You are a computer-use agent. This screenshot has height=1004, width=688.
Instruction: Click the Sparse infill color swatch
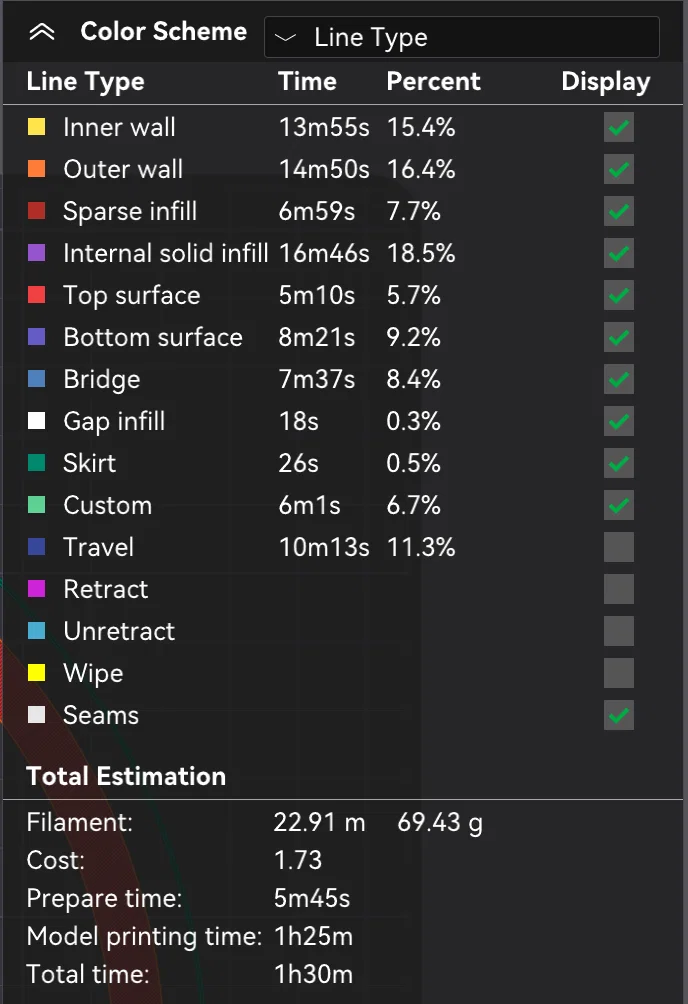tap(37, 211)
